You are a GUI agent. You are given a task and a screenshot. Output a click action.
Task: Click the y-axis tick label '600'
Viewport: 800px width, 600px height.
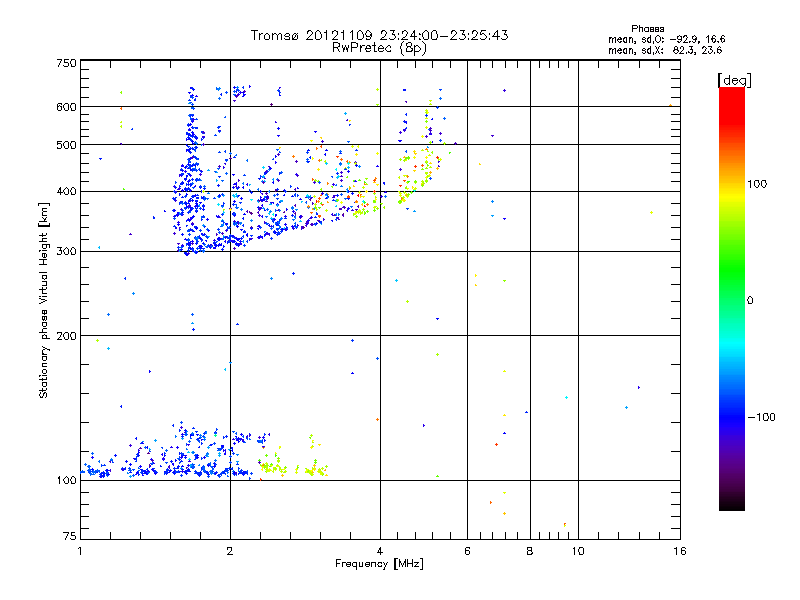66,107
